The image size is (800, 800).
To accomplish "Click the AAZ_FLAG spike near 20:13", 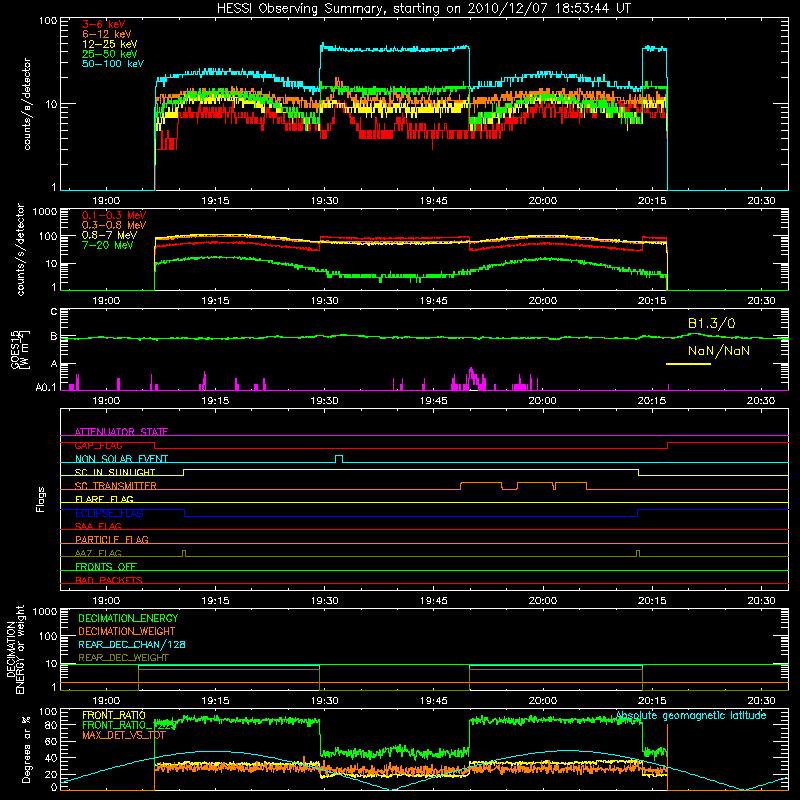I will (638, 553).
